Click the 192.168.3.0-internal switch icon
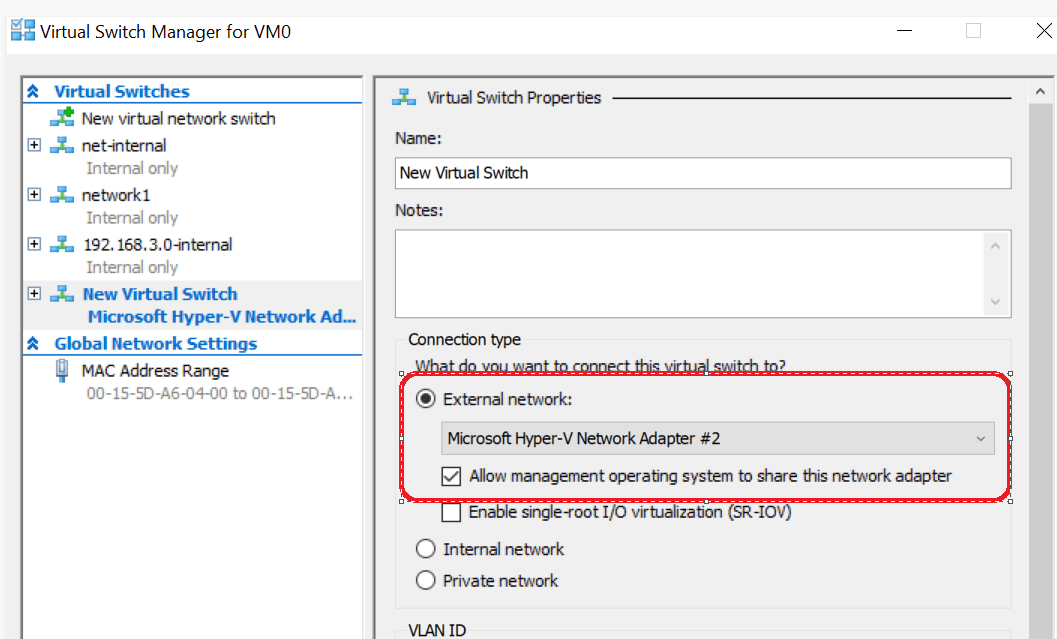Screen dimensions: 1057x639 pyautogui.click(x=62, y=244)
